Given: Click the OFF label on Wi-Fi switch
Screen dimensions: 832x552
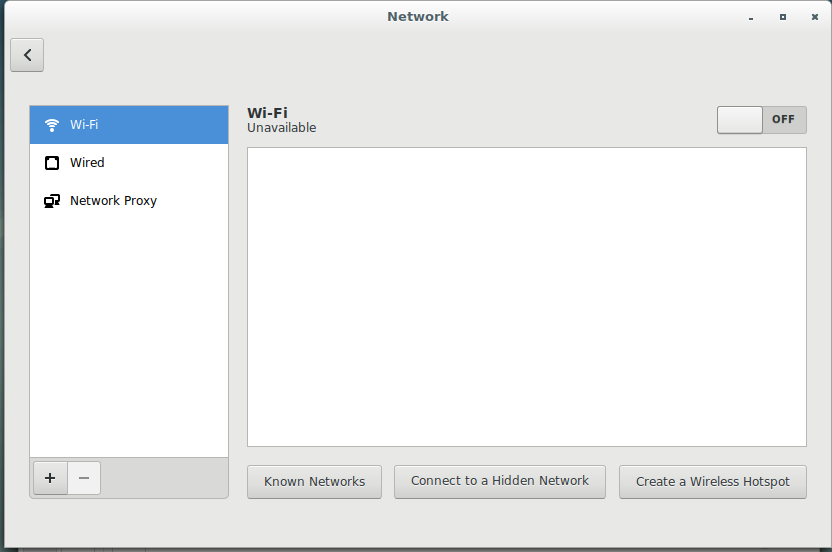Looking at the screenshot, I should pos(783,119).
